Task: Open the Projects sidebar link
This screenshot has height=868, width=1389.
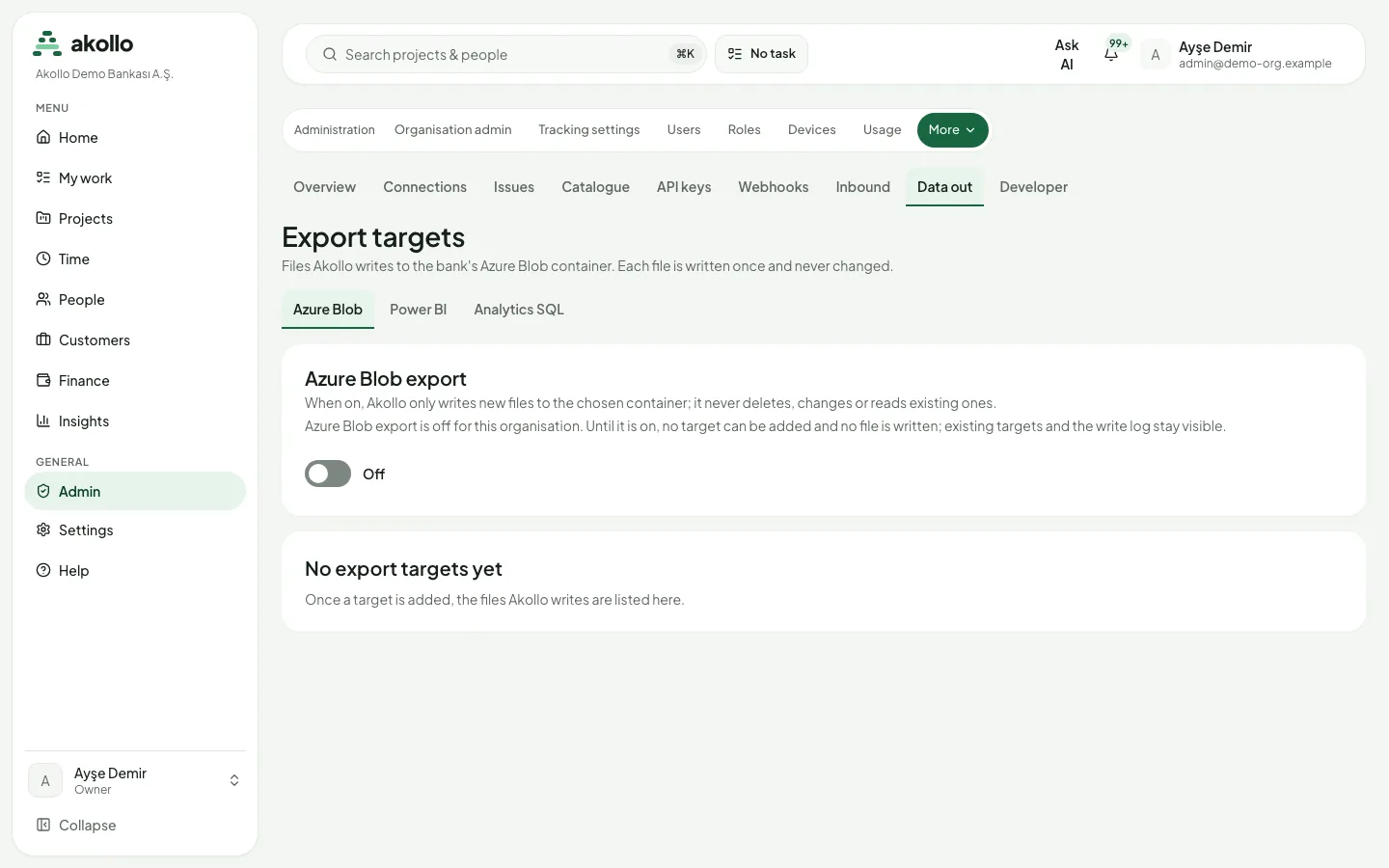Action: tap(135, 218)
